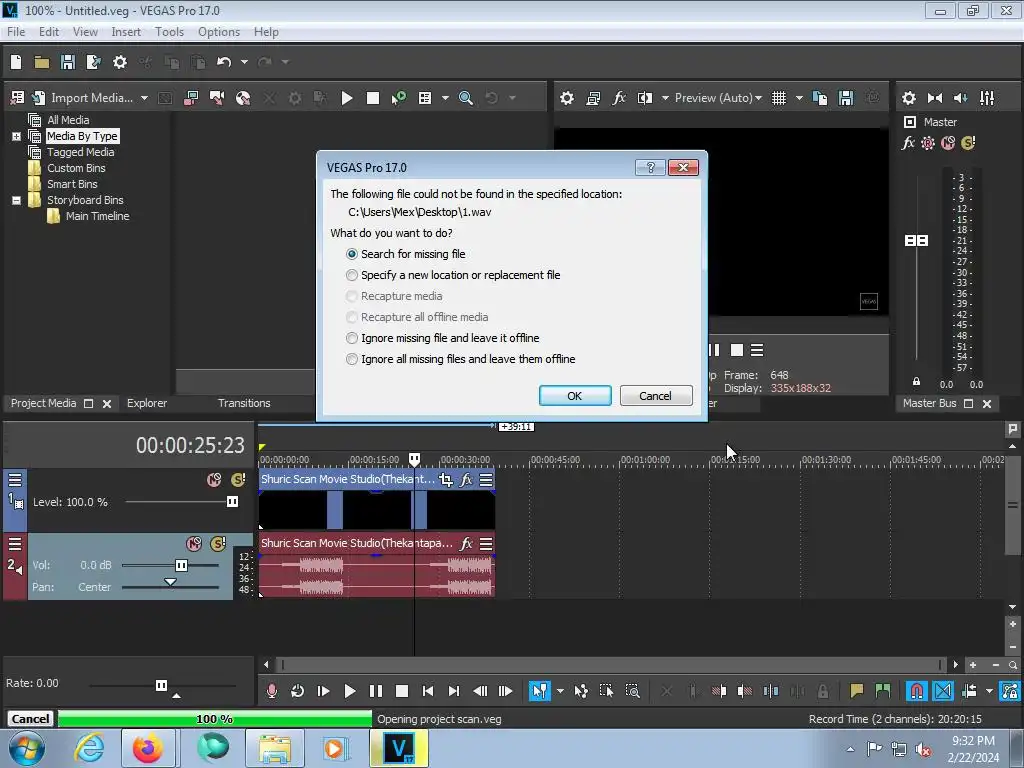Mute audio track 2
The width and height of the screenshot is (1024, 768).
coord(194,543)
